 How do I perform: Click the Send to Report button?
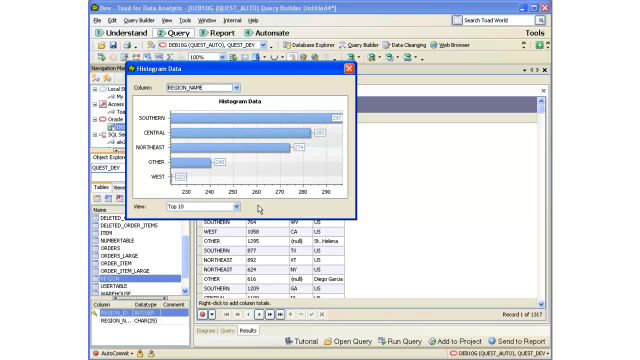(517, 341)
